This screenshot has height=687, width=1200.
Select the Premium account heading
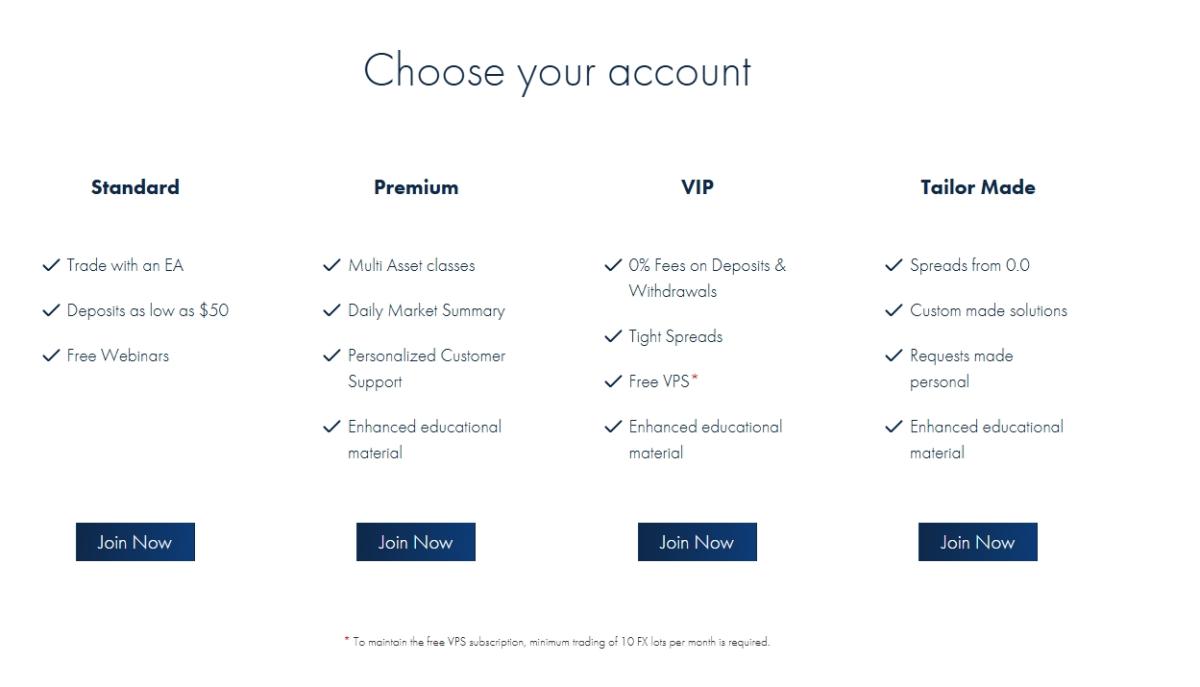pos(416,187)
